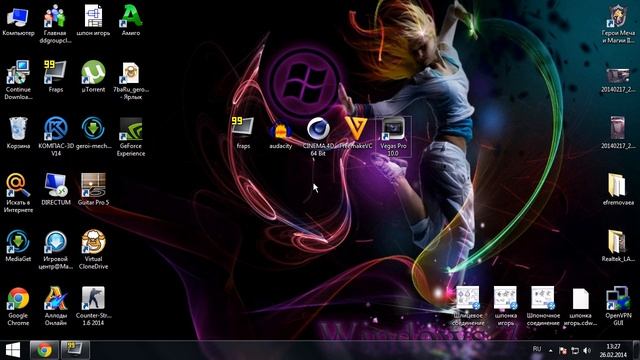This screenshot has width=640, height=360.
Task: Select the lower 20140217_2... image thumbnail
Action: pos(618,133)
